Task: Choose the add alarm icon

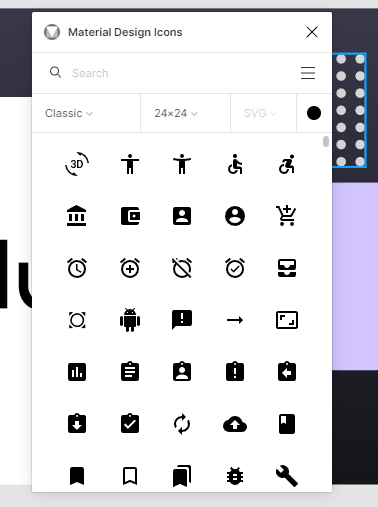Action: [130, 268]
